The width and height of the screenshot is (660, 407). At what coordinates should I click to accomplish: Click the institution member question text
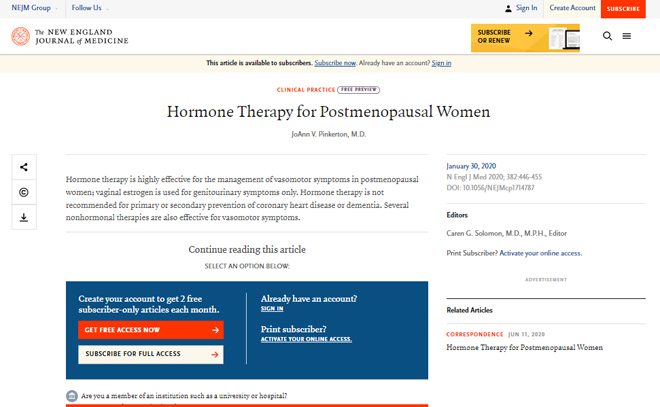(x=184, y=396)
